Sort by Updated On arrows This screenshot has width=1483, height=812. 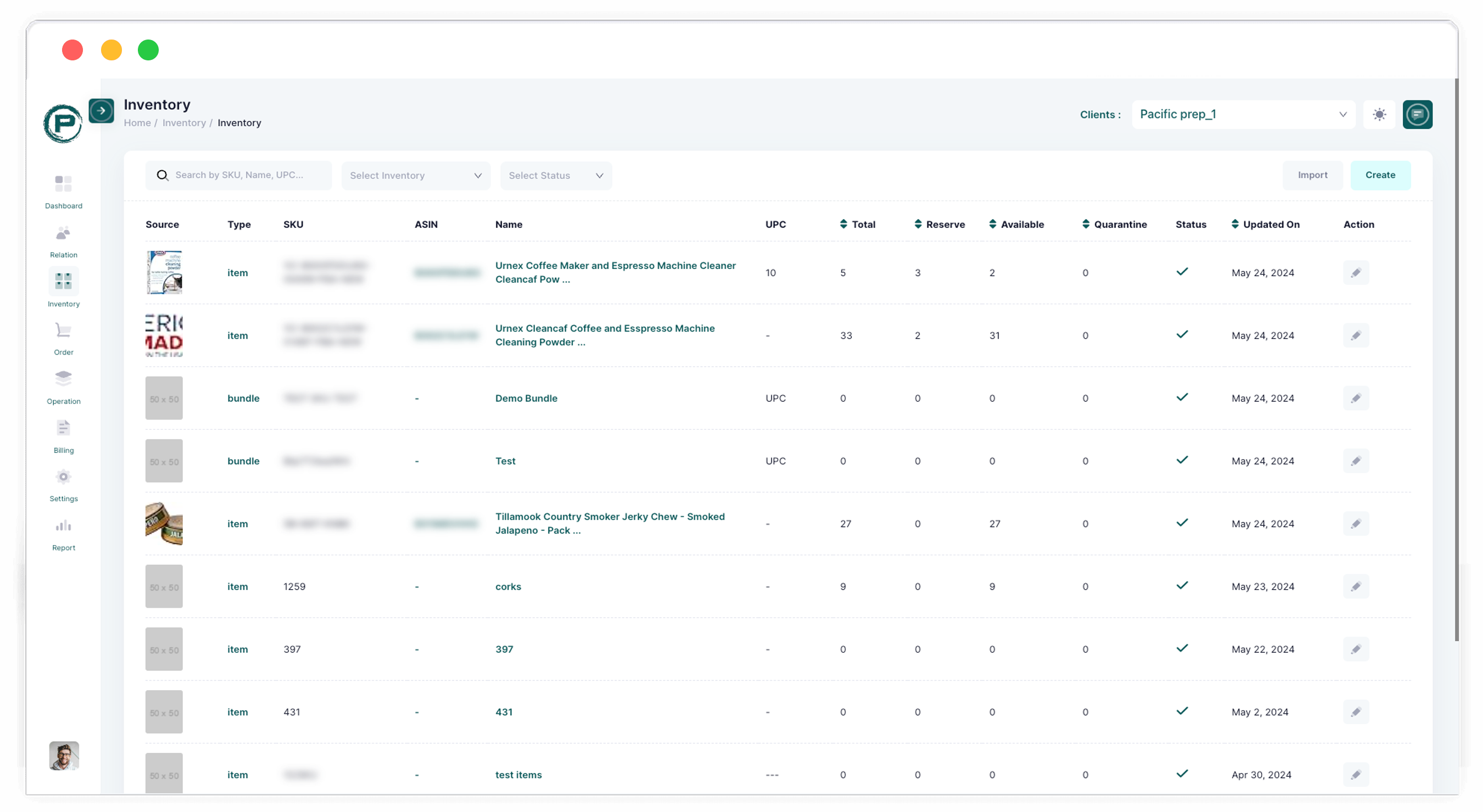coord(1235,224)
